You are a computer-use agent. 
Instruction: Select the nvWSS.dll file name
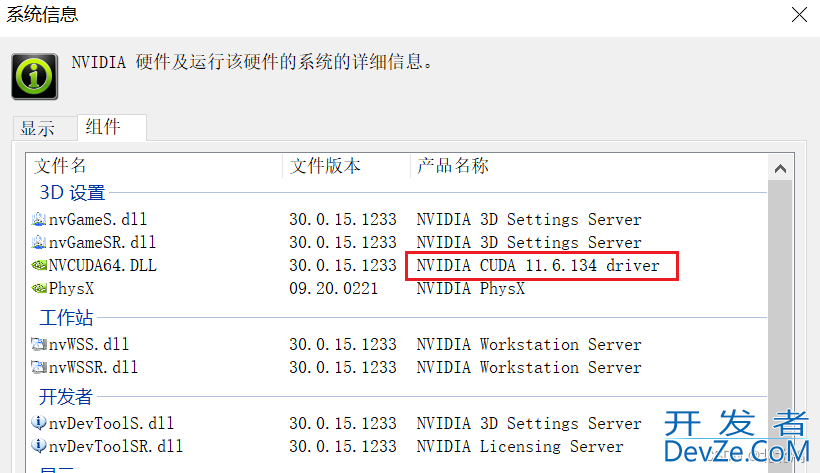[x=89, y=344]
